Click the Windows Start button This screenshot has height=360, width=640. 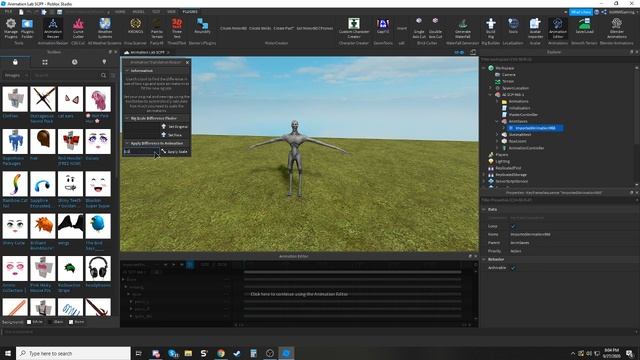[8, 353]
